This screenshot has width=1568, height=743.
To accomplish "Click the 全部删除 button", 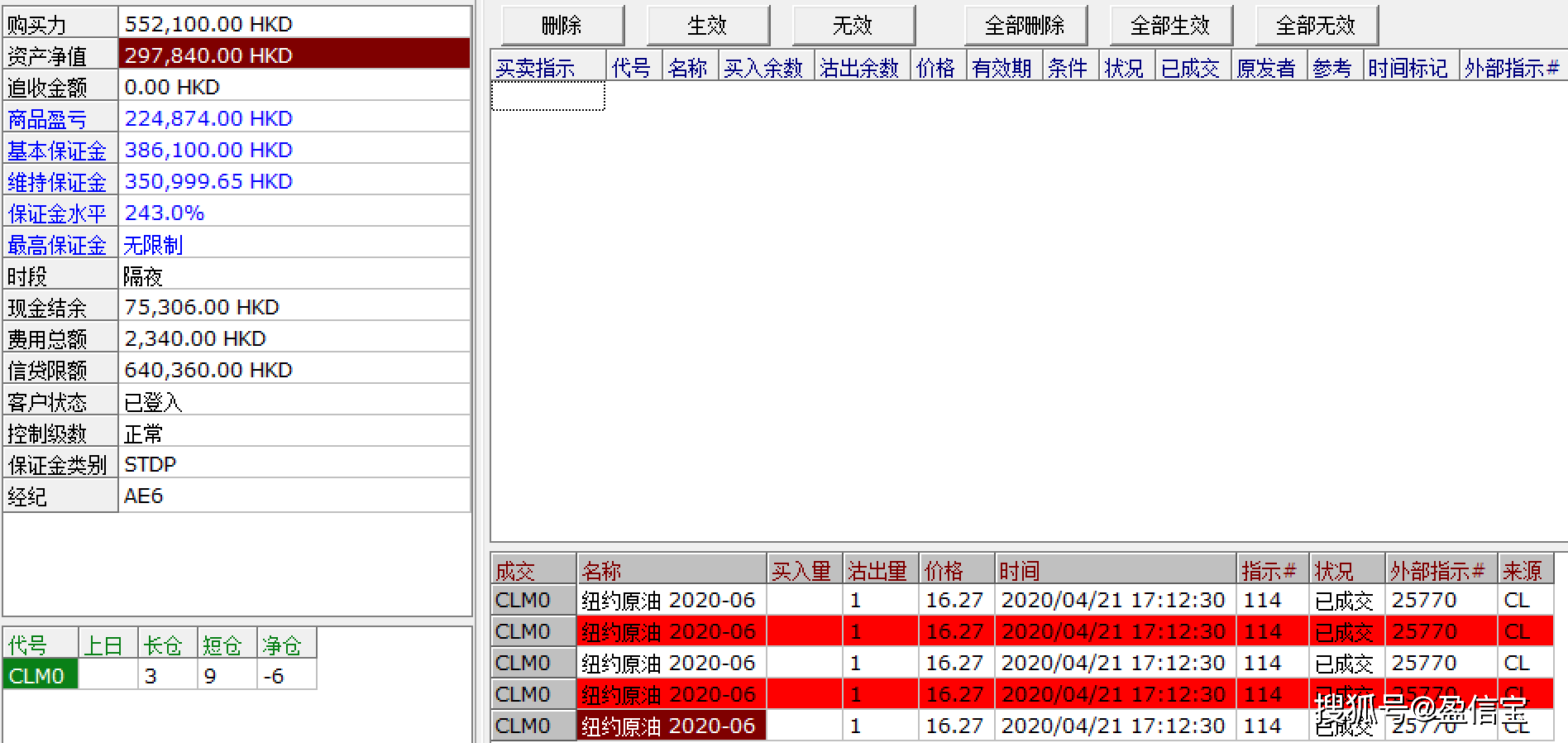I will (x=1025, y=26).
